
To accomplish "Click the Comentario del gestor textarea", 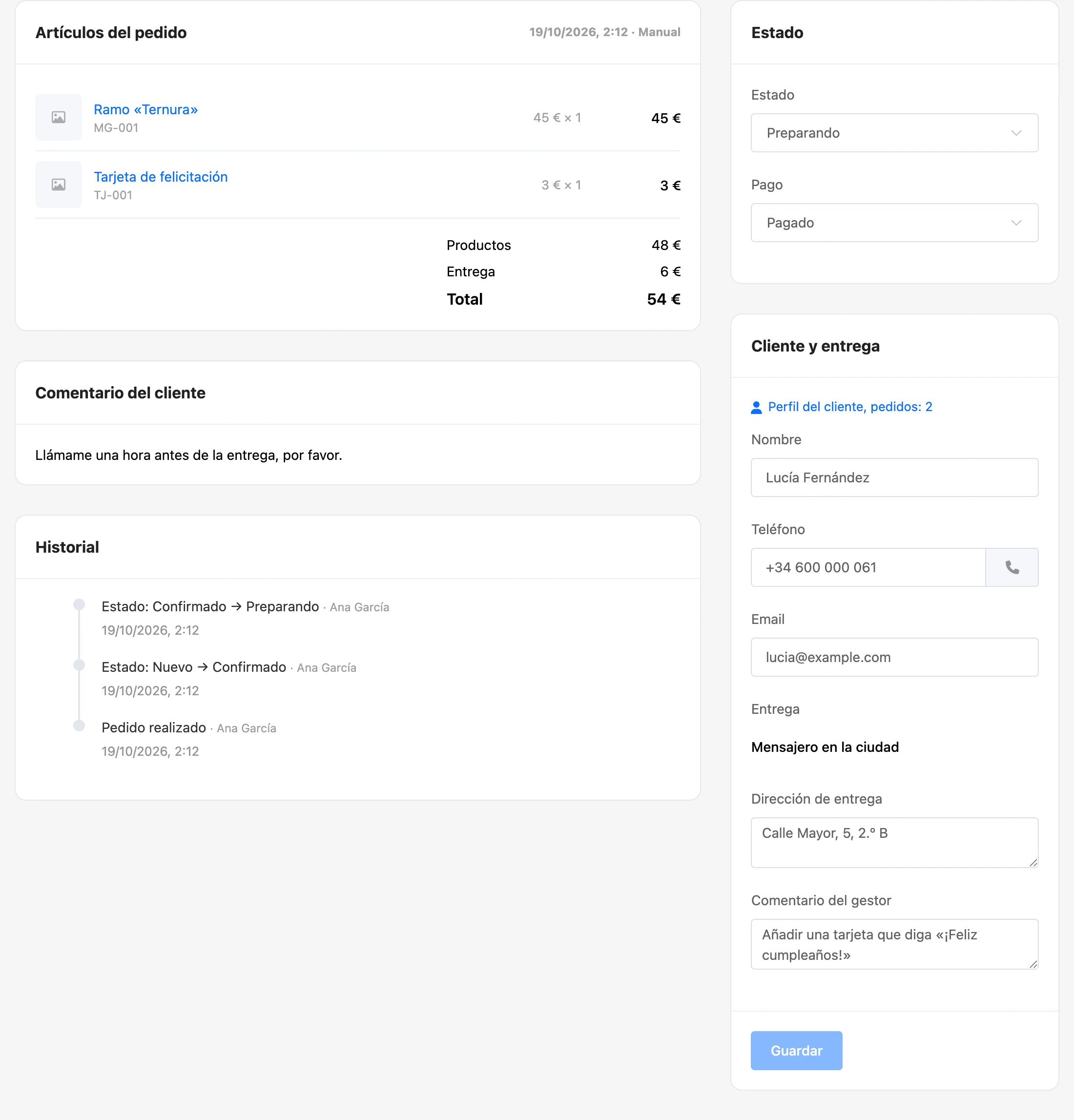I will click(895, 944).
